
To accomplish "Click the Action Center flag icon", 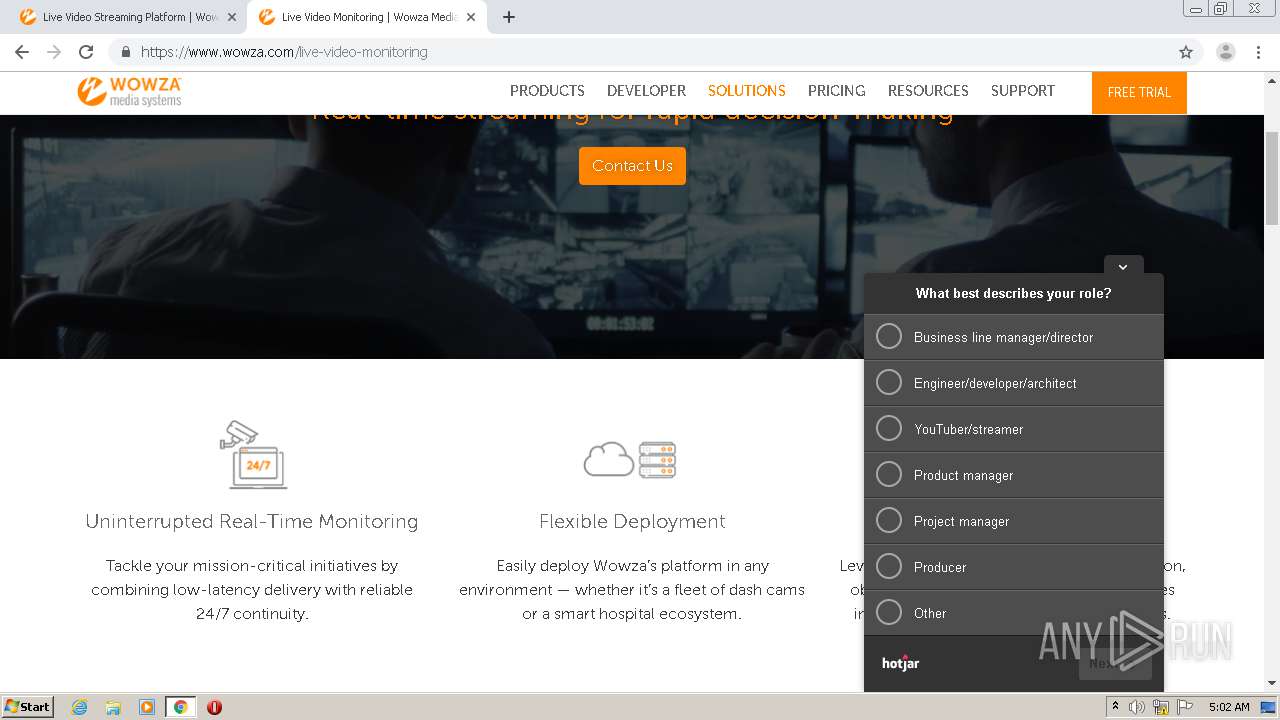I will [x=1184, y=707].
